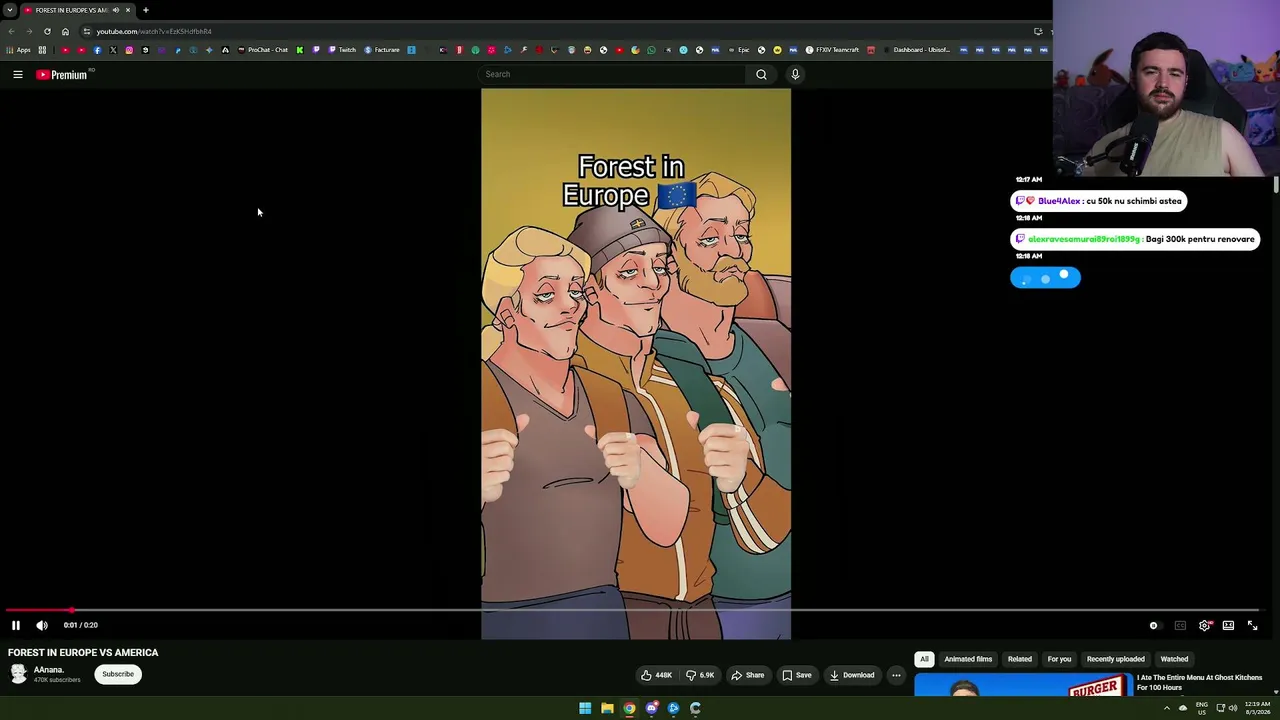1280x720 pixels.
Task: Open the Windows Start menu
Action: 585,708
